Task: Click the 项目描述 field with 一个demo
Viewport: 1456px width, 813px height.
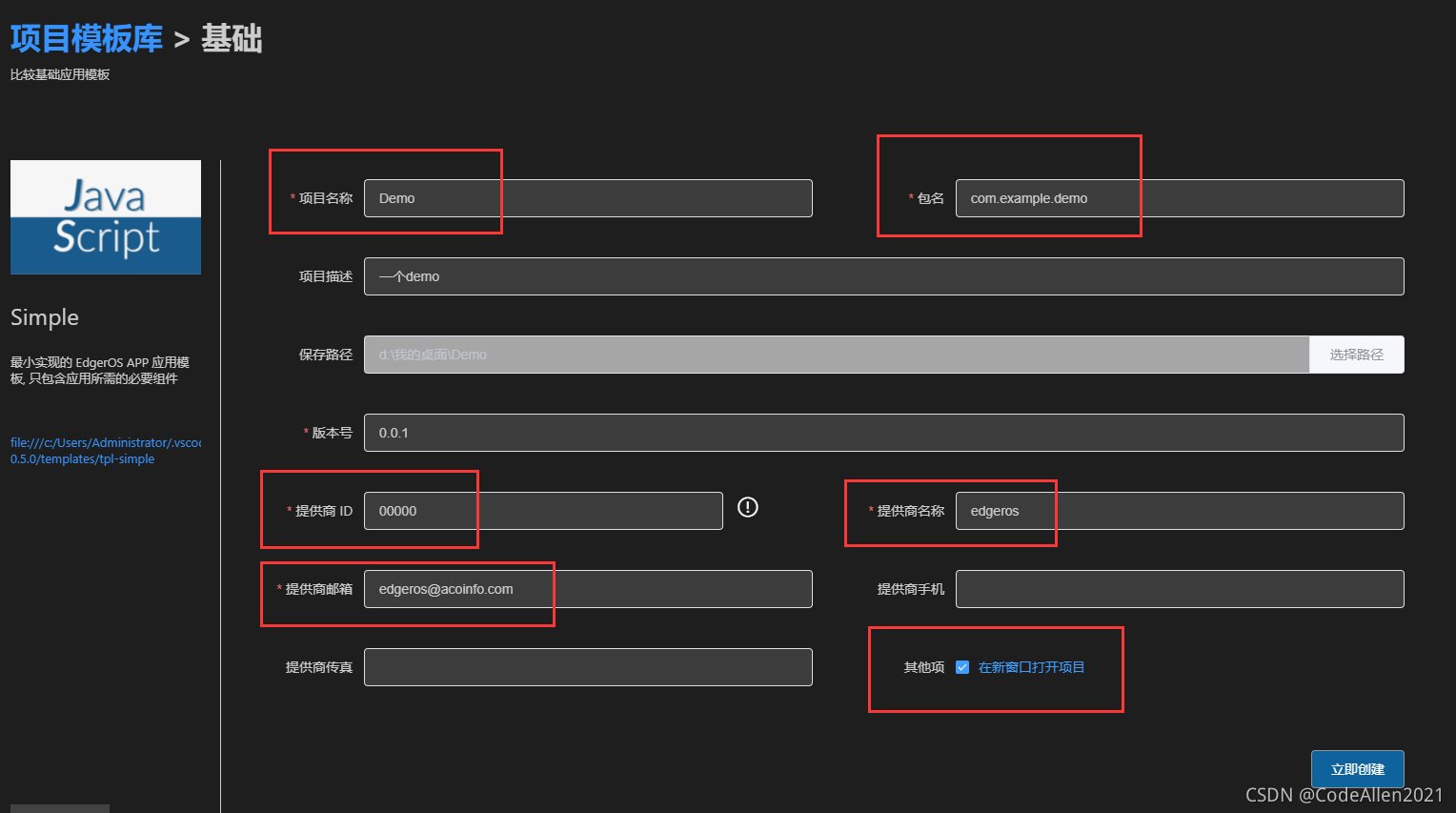Action: tap(883, 276)
